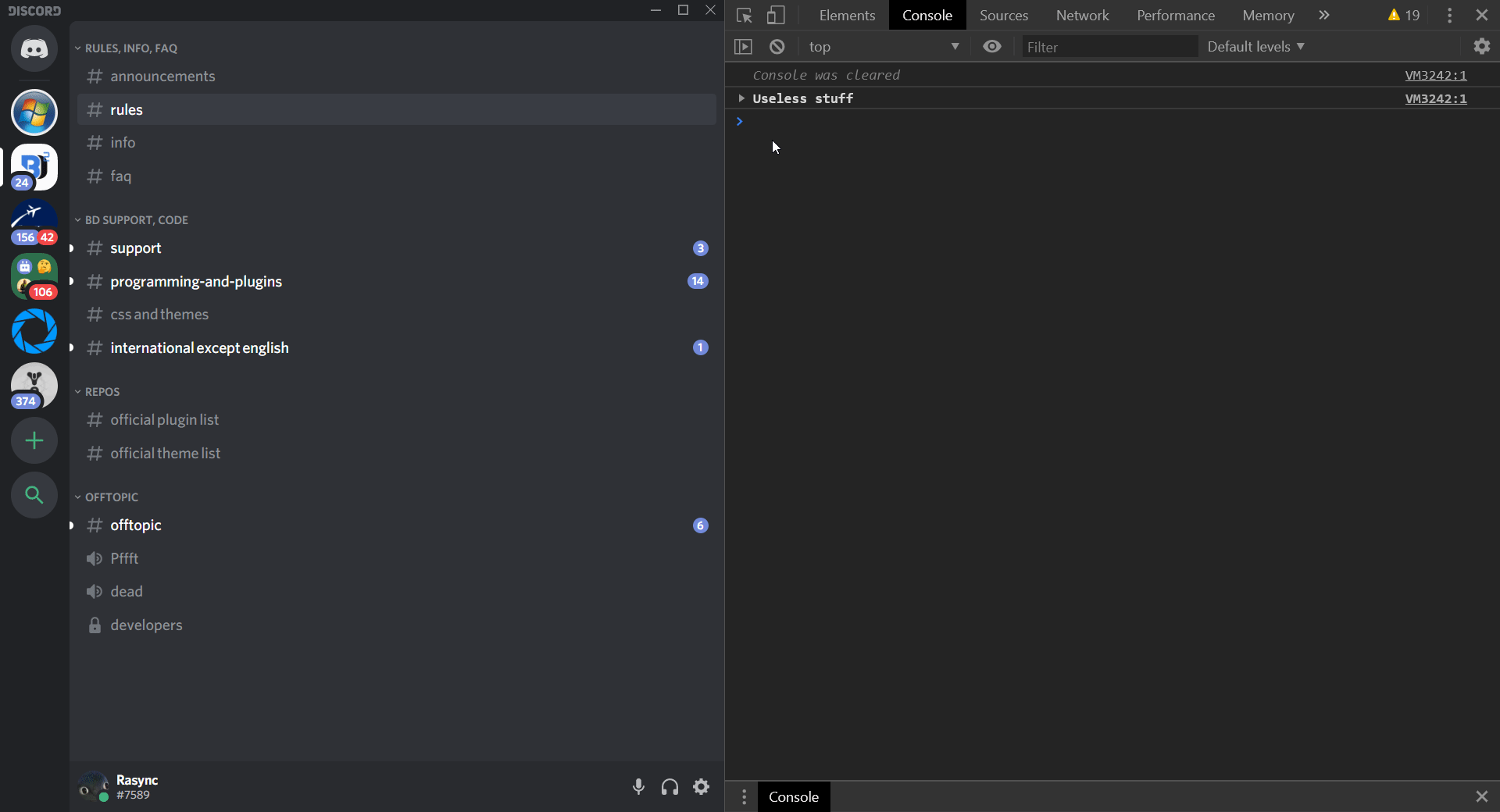Screen dimensions: 1500x812
Task: Show DevTools console sidebar icon
Action: tap(743, 47)
